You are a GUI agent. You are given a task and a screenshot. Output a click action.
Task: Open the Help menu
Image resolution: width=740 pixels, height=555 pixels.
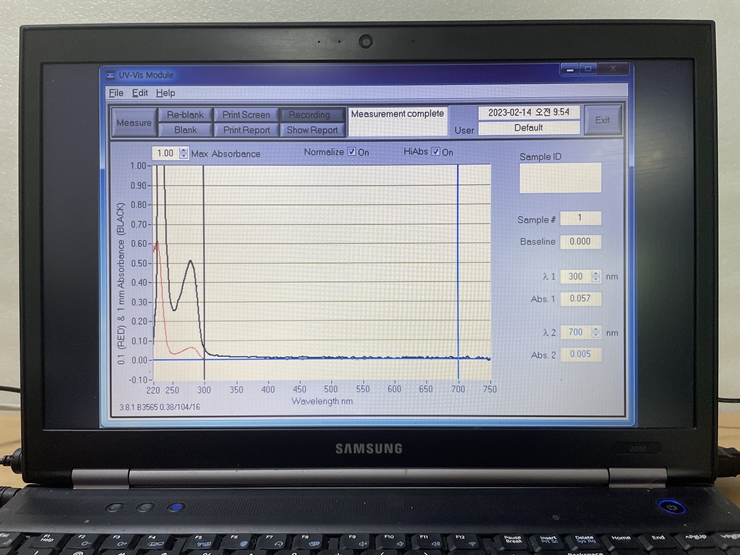pos(165,93)
